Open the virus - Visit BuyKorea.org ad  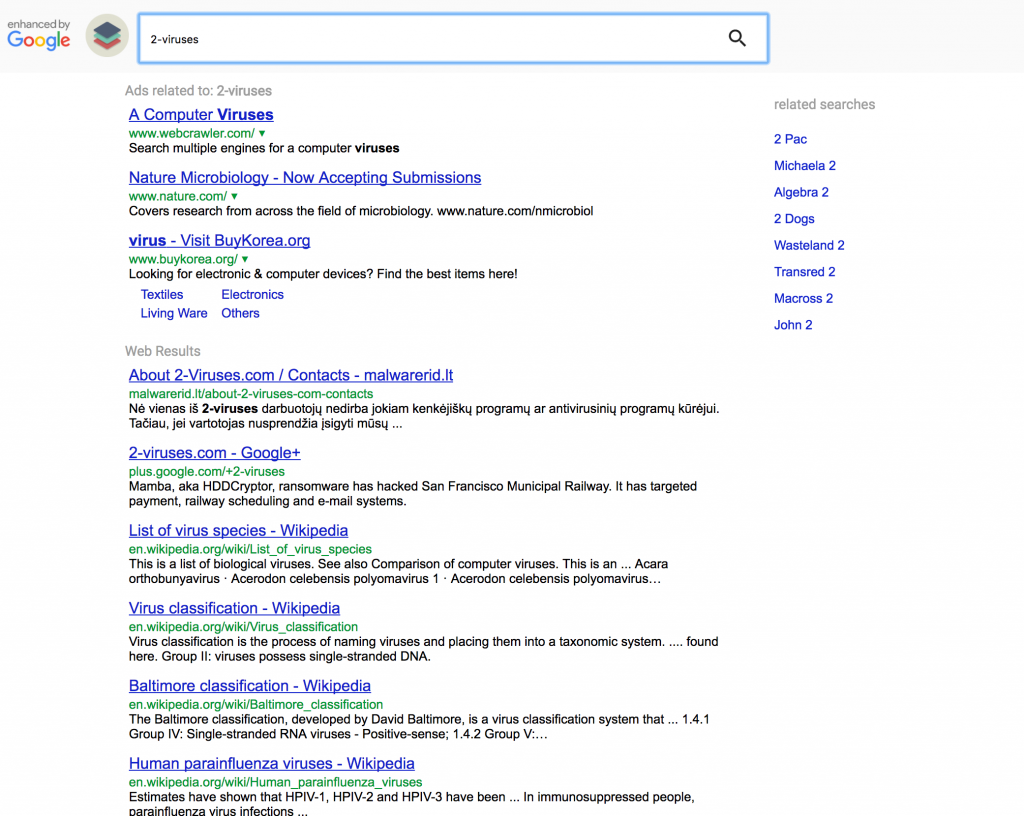219,240
